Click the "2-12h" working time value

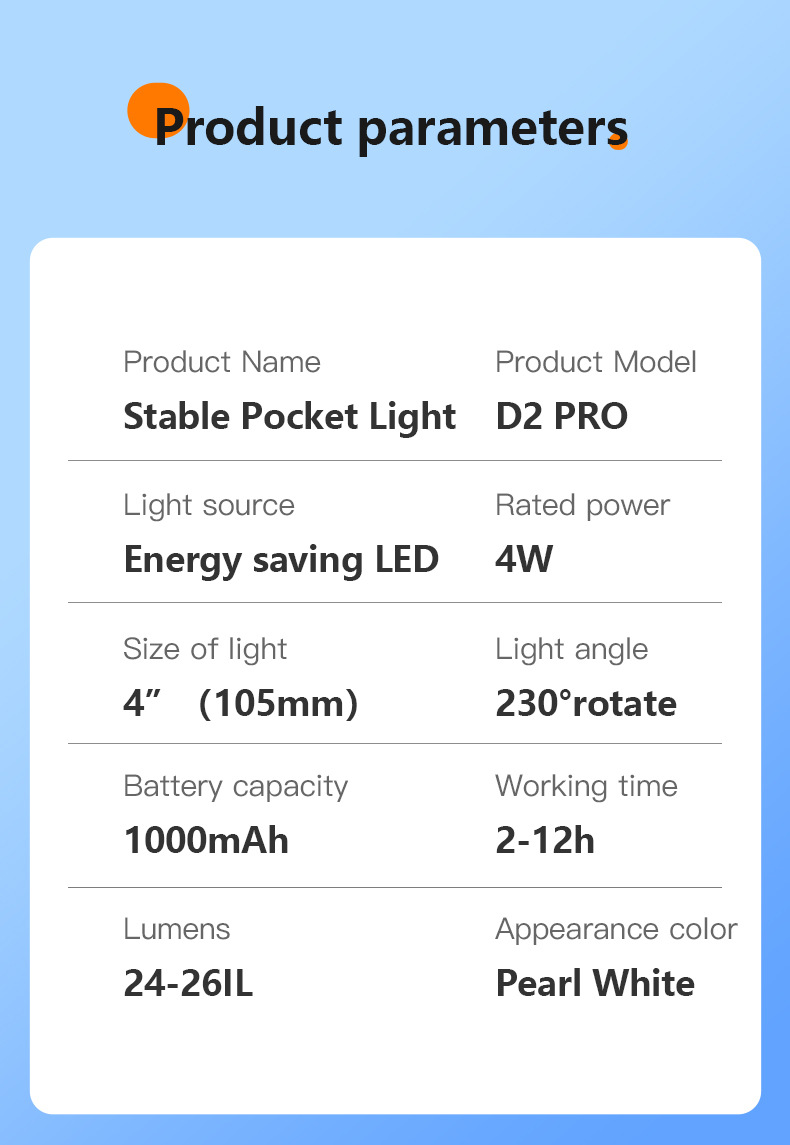pyautogui.click(x=545, y=841)
